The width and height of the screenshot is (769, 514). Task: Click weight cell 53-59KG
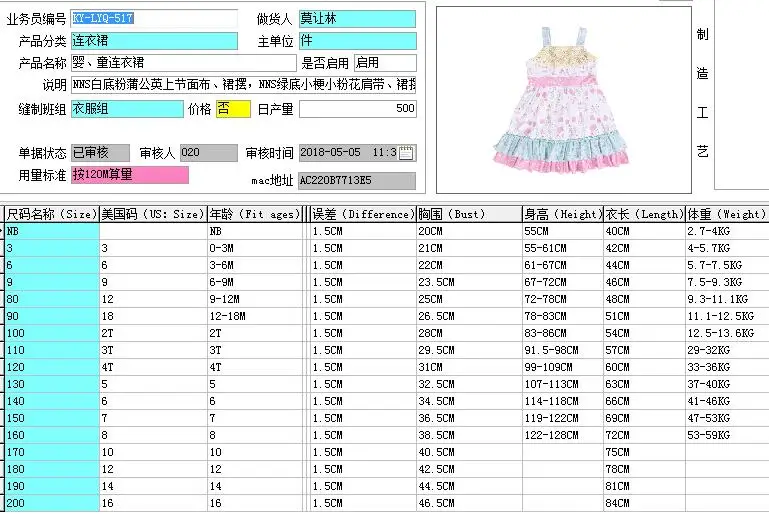(727, 435)
